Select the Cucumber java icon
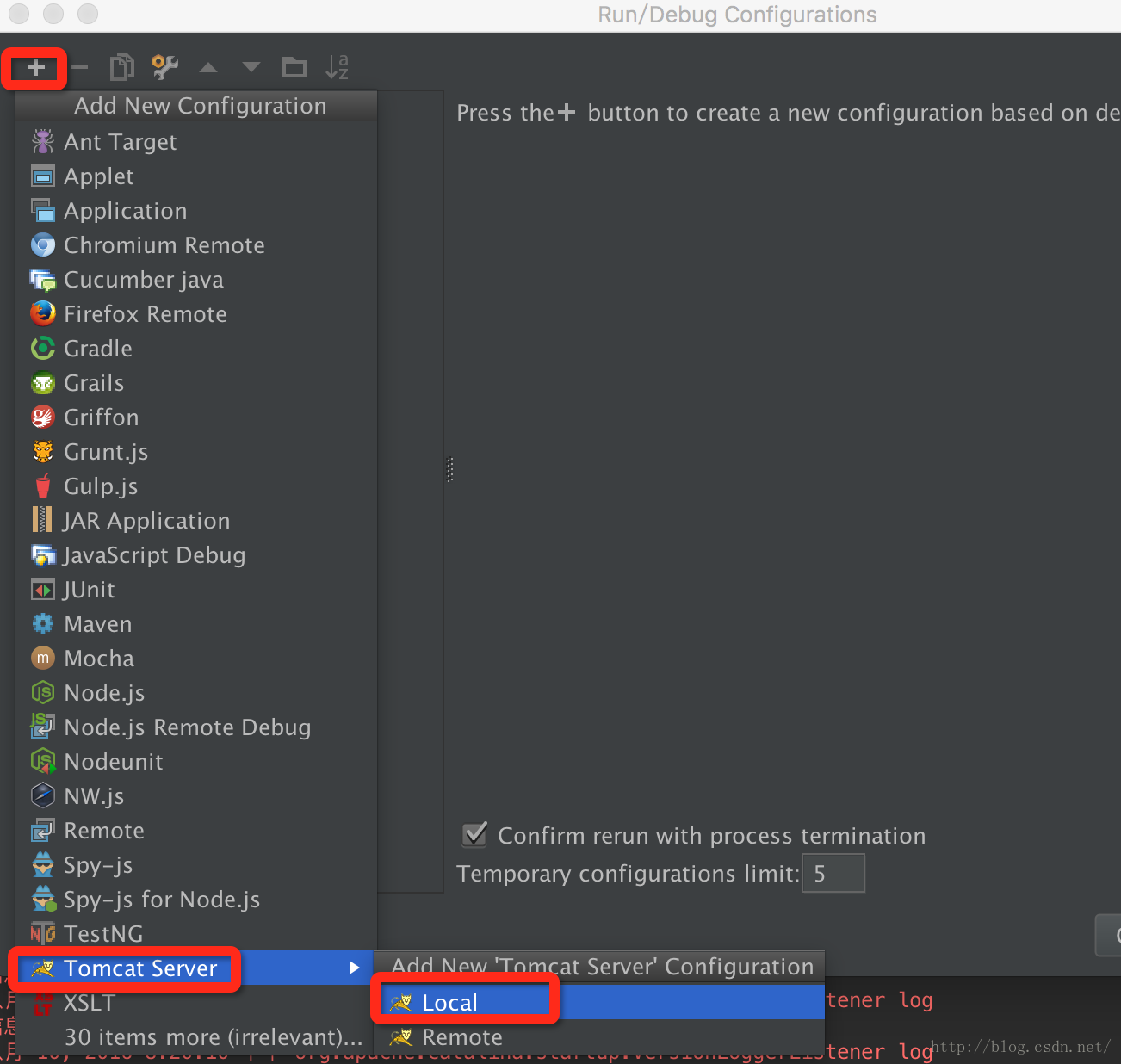 pos(43,280)
